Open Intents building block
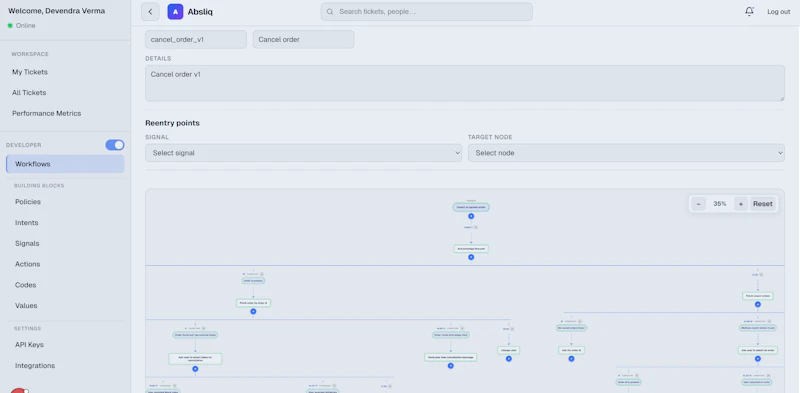The width and height of the screenshot is (800, 393). pyautogui.click(x=27, y=223)
